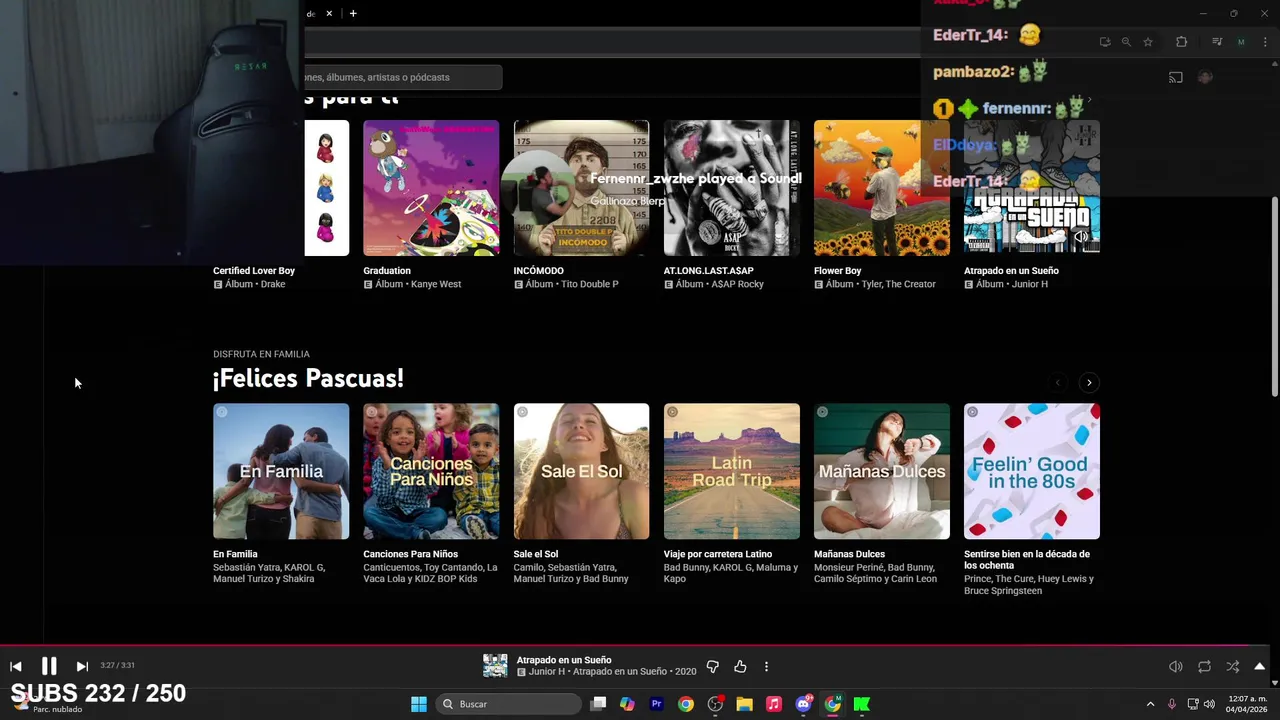This screenshot has width=1280, height=720.
Task: Like the song Atrapado en un Sueño
Action: pyautogui.click(x=740, y=666)
